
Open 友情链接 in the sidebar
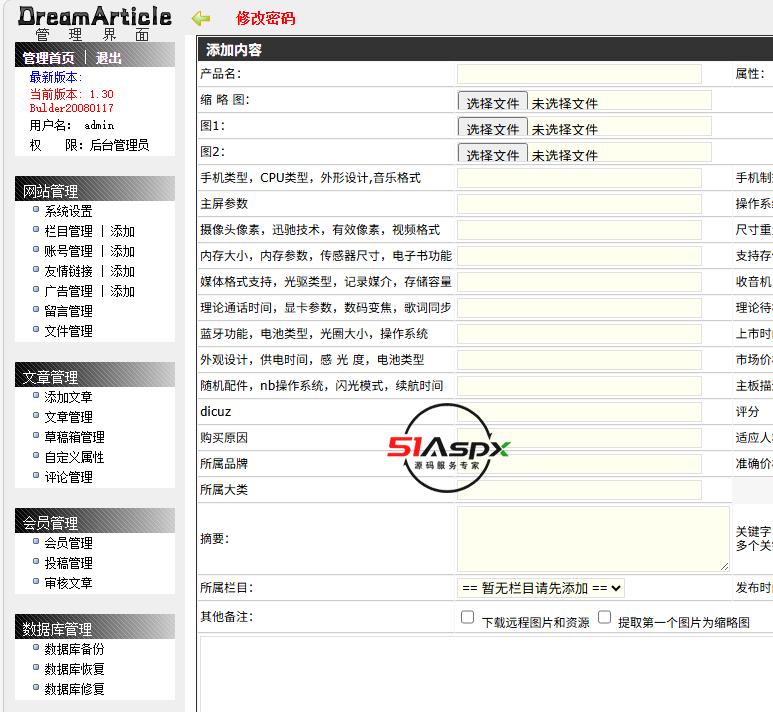click(69, 271)
